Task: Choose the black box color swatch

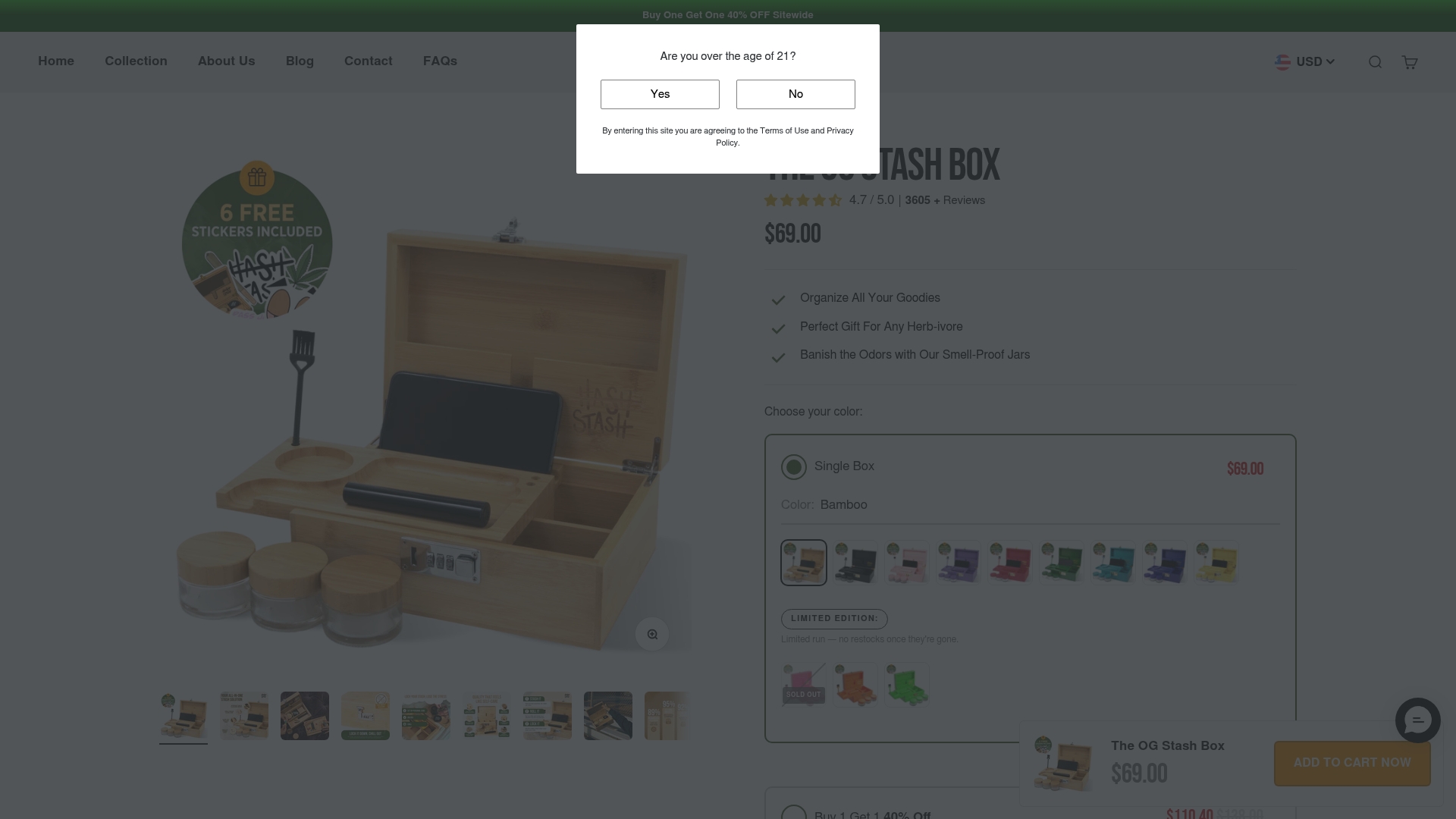Action: 855,563
